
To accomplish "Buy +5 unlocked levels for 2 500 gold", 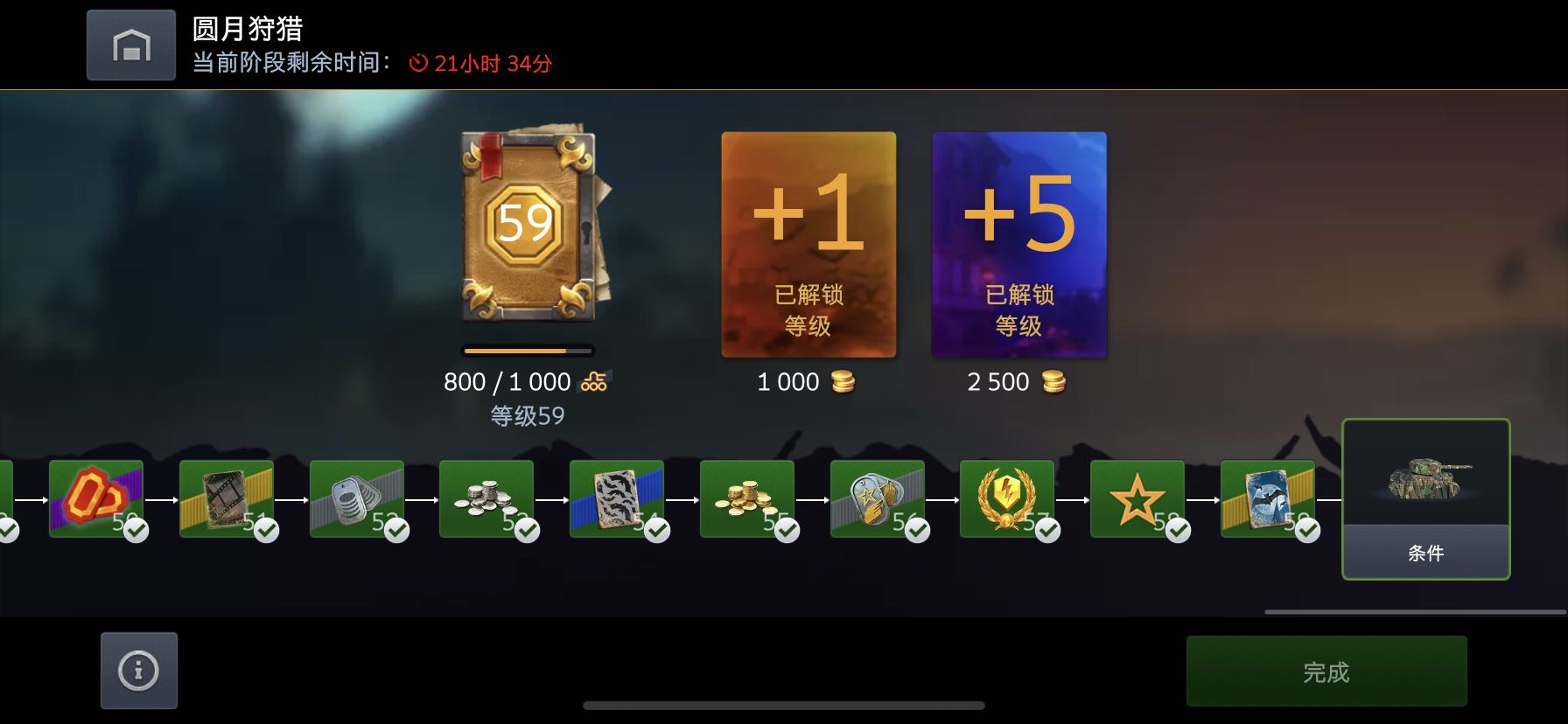I will pyautogui.click(x=1019, y=245).
